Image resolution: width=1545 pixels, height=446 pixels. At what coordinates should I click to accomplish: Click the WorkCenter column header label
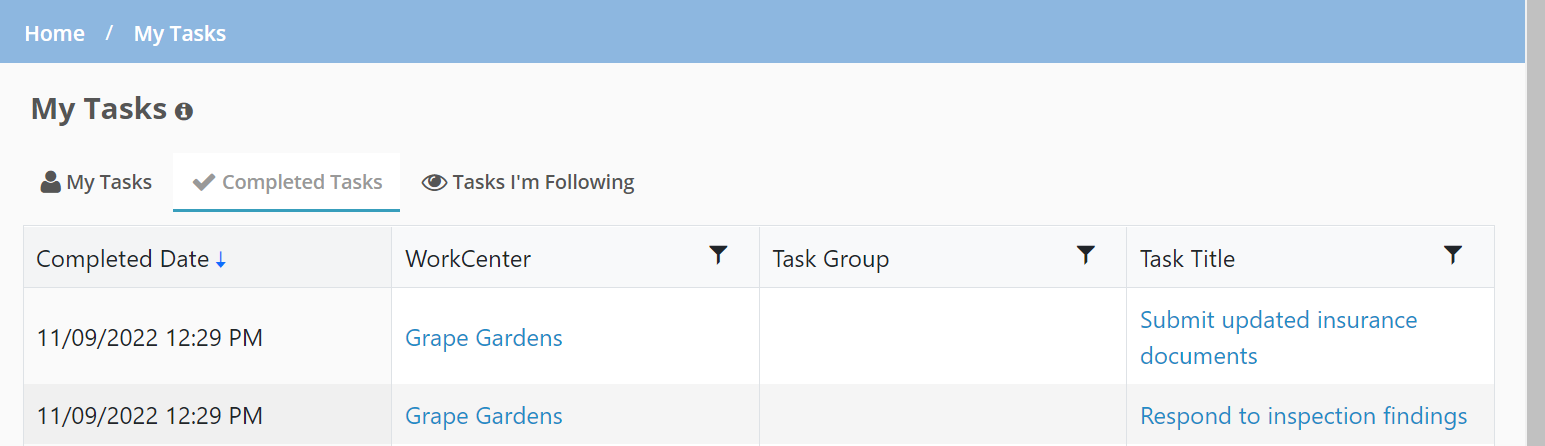[x=468, y=259]
